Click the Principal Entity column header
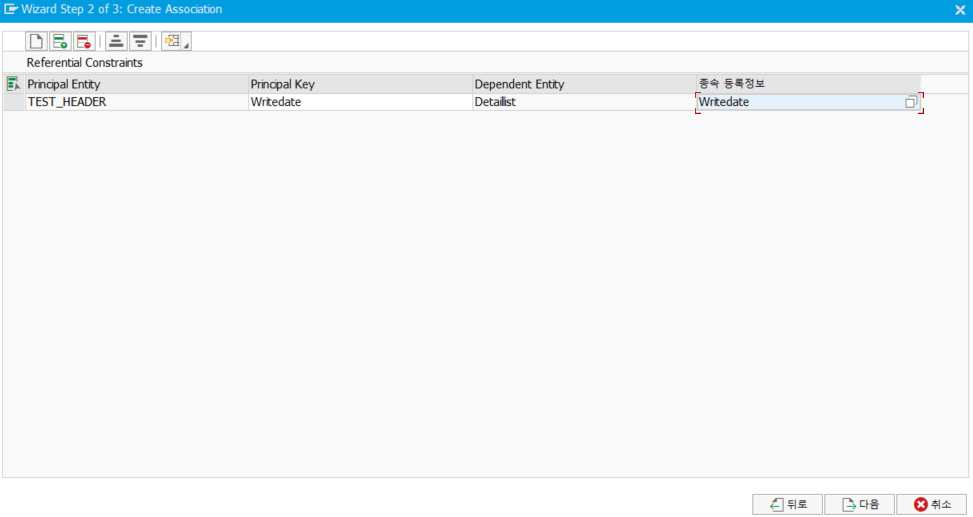 pos(137,84)
